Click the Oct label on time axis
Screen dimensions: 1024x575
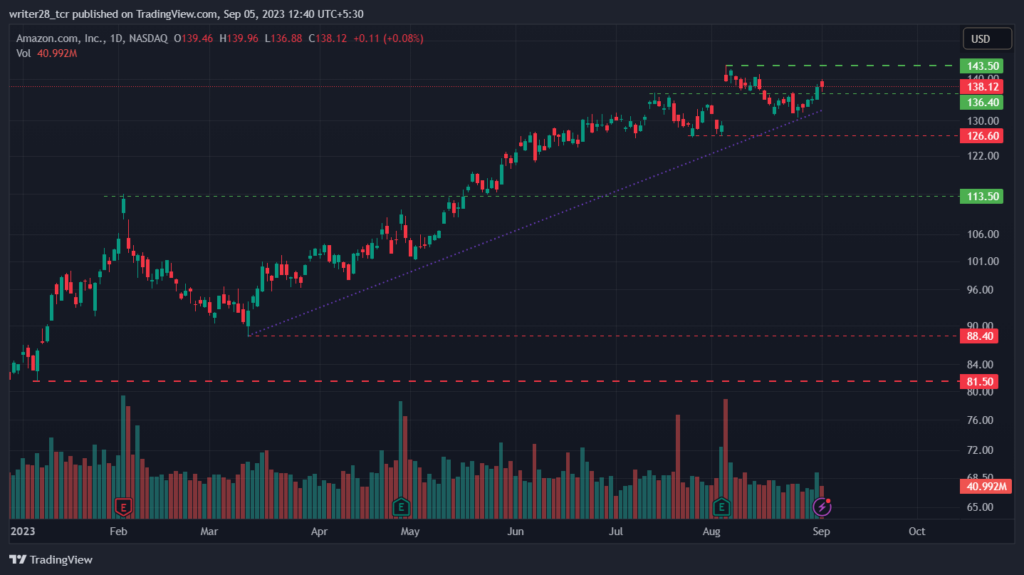coord(917,531)
